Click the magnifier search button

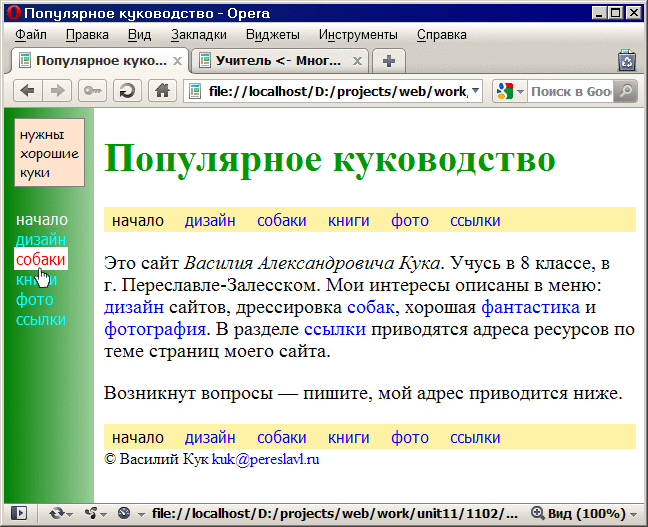[x=626, y=91]
